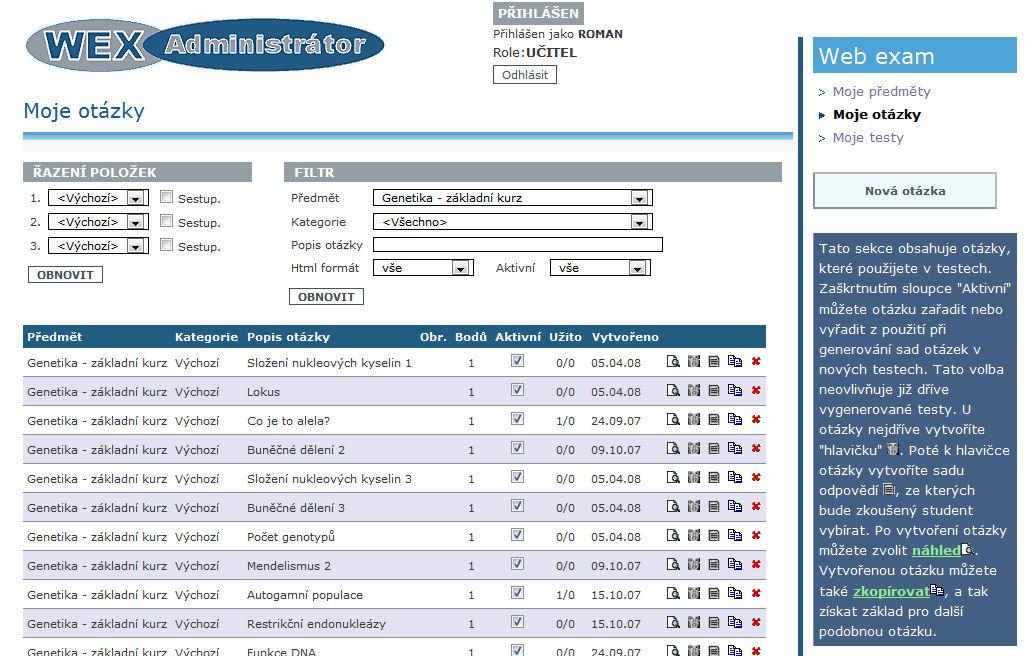Copy question 'Složení nukleových kyselin 1'
This screenshot has height=656, width=1036.
coord(735,361)
